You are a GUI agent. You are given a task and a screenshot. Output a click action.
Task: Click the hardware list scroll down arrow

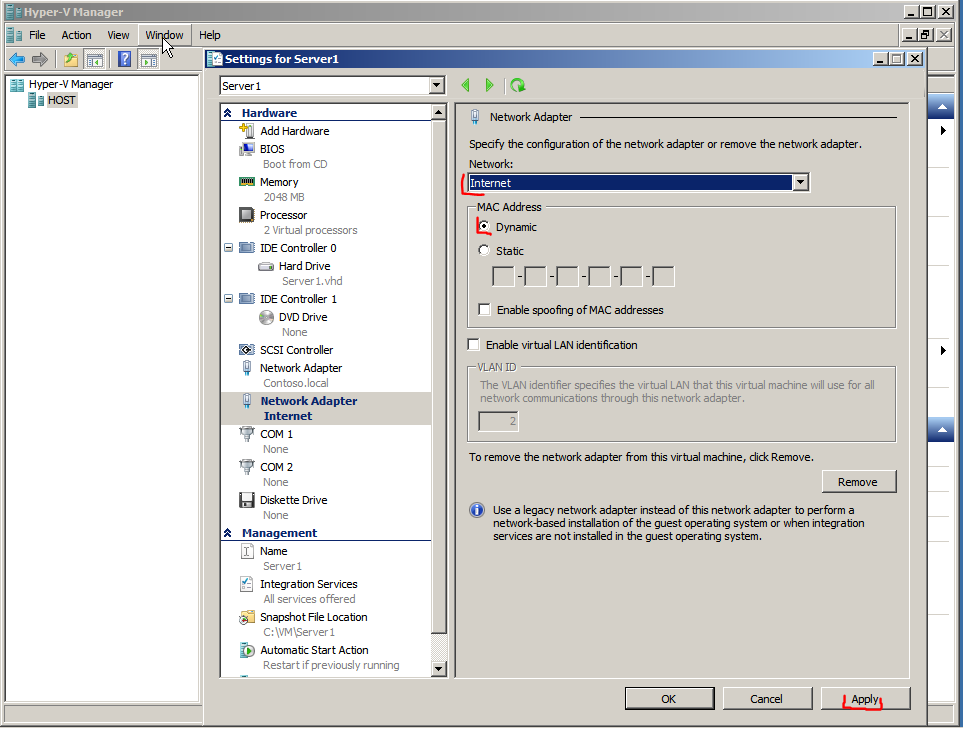(x=439, y=669)
